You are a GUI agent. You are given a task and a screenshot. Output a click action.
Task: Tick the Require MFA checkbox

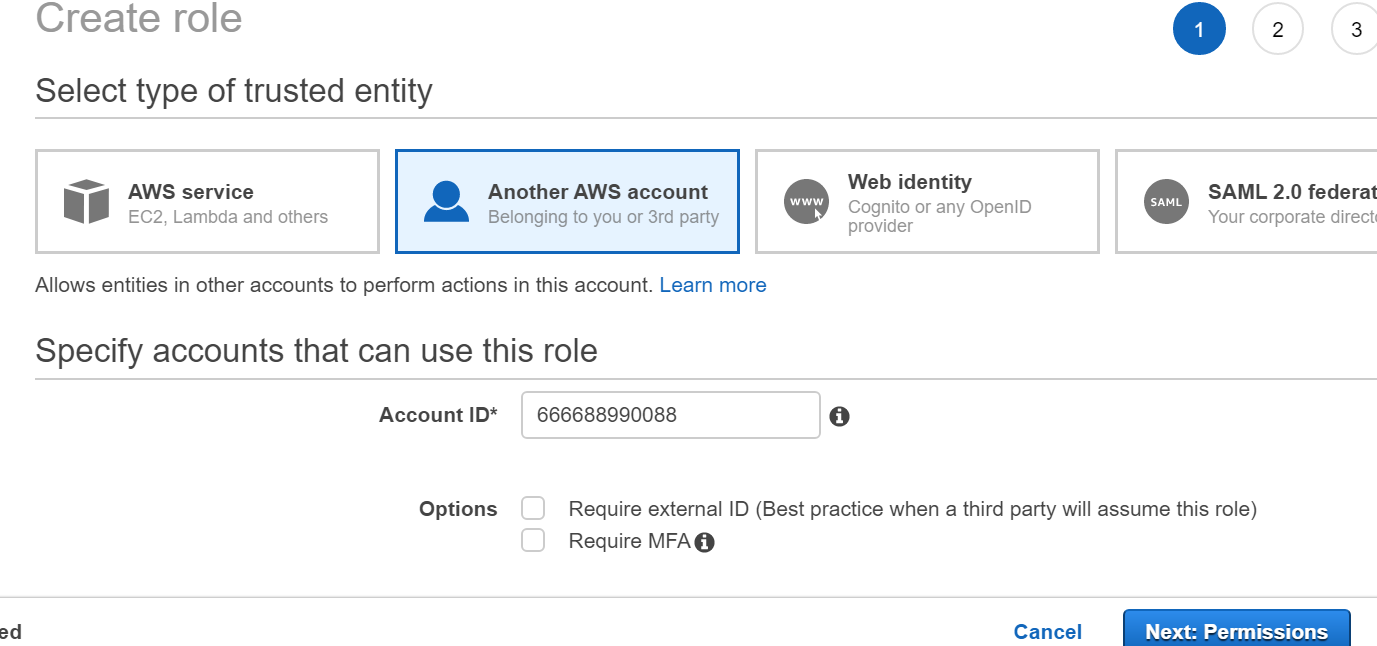(x=533, y=541)
